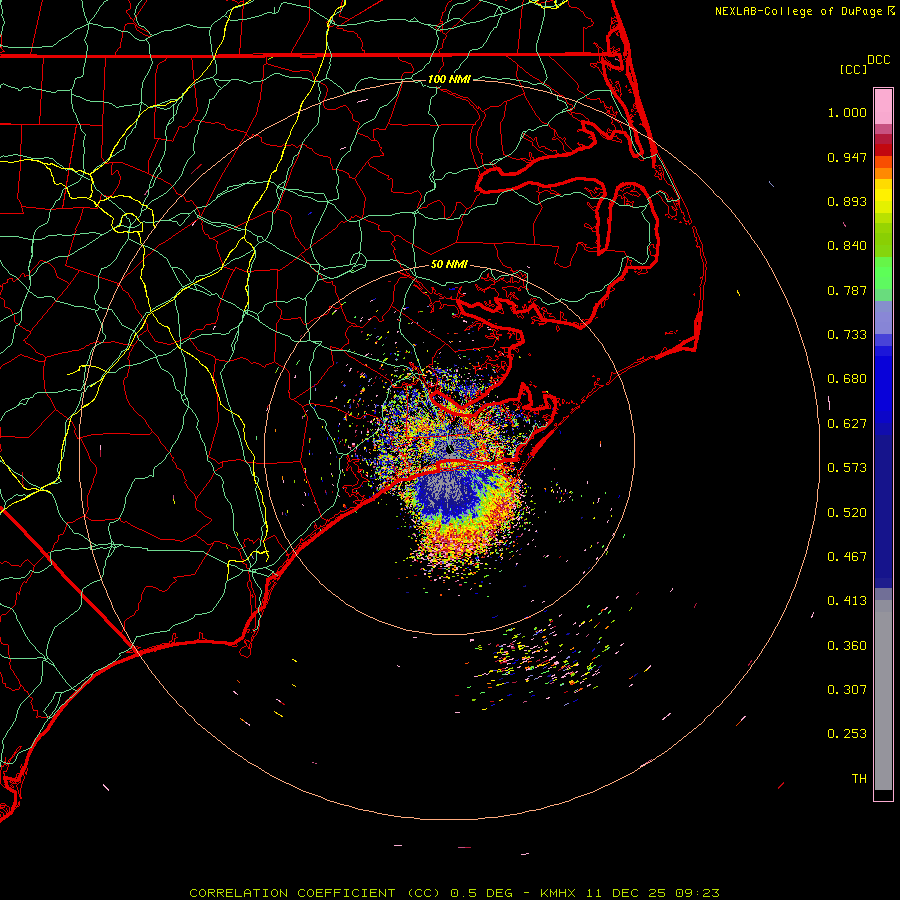The height and width of the screenshot is (900, 900).
Task: Select the 0.787 scale value
Action: (x=847, y=290)
